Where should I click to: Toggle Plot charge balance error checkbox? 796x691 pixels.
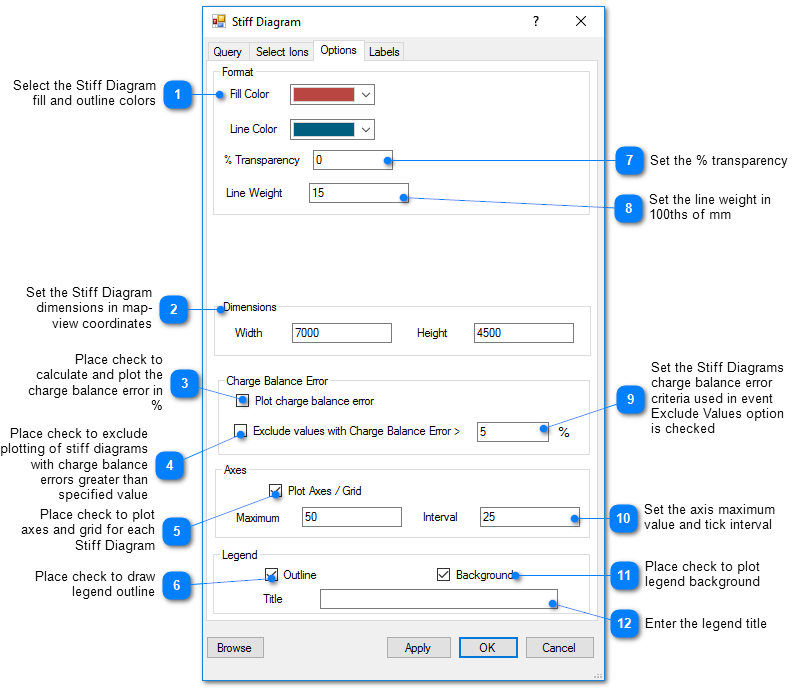[243, 401]
